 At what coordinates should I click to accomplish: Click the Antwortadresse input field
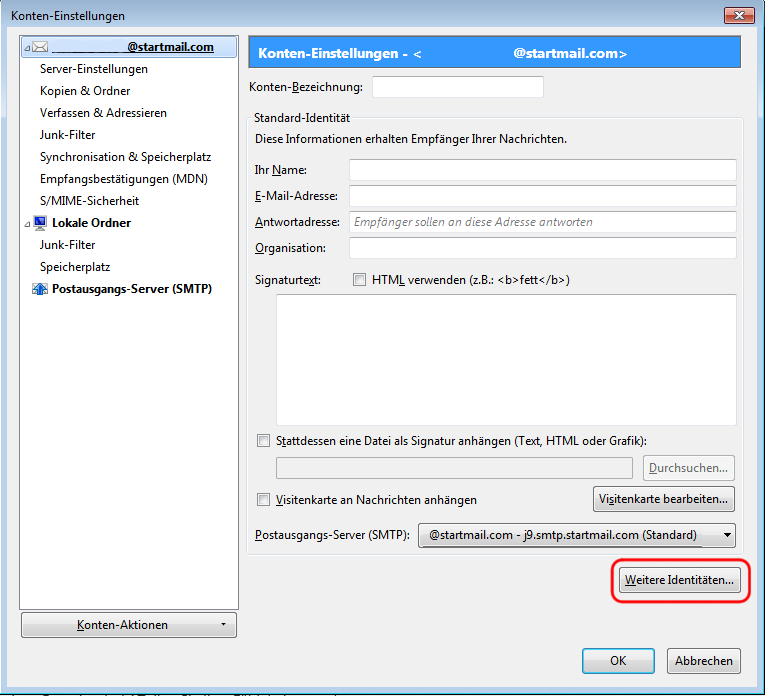543,222
